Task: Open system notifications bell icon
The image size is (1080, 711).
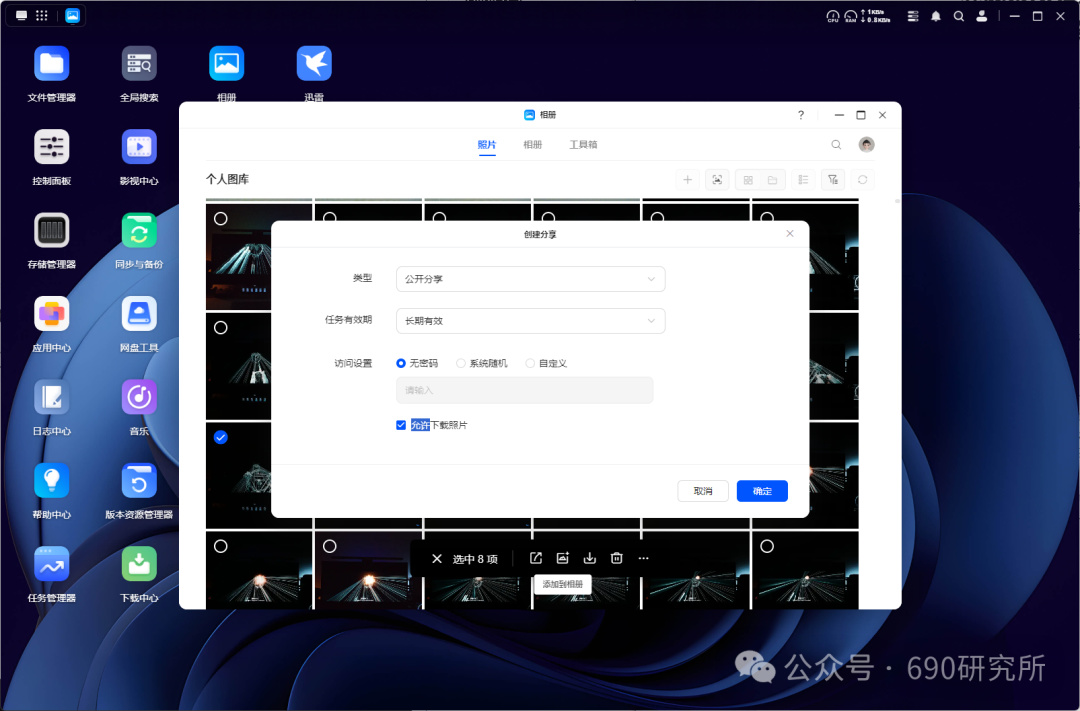Action: point(935,16)
